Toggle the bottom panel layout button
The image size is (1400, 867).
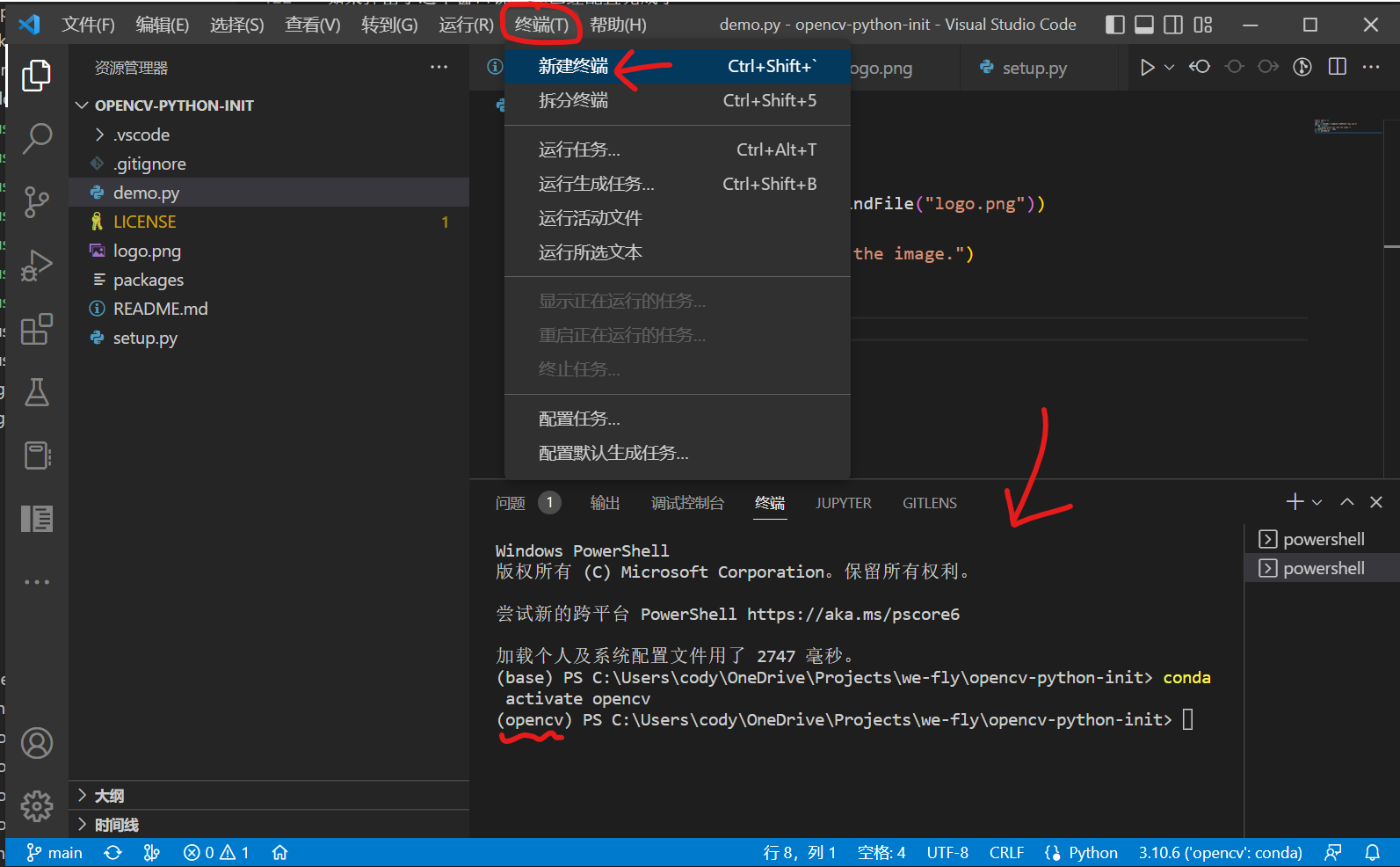[x=1143, y=25]
